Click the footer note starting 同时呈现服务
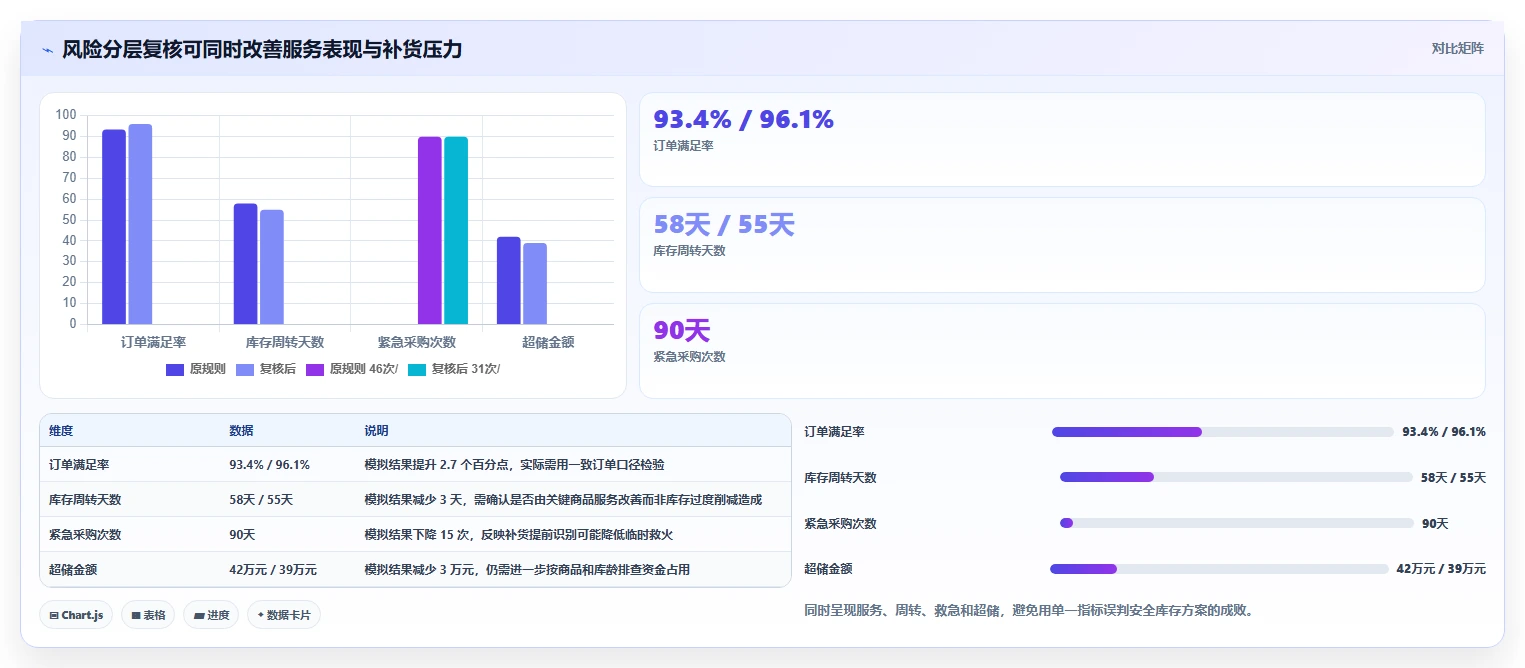 click(x=1029, y=610)
